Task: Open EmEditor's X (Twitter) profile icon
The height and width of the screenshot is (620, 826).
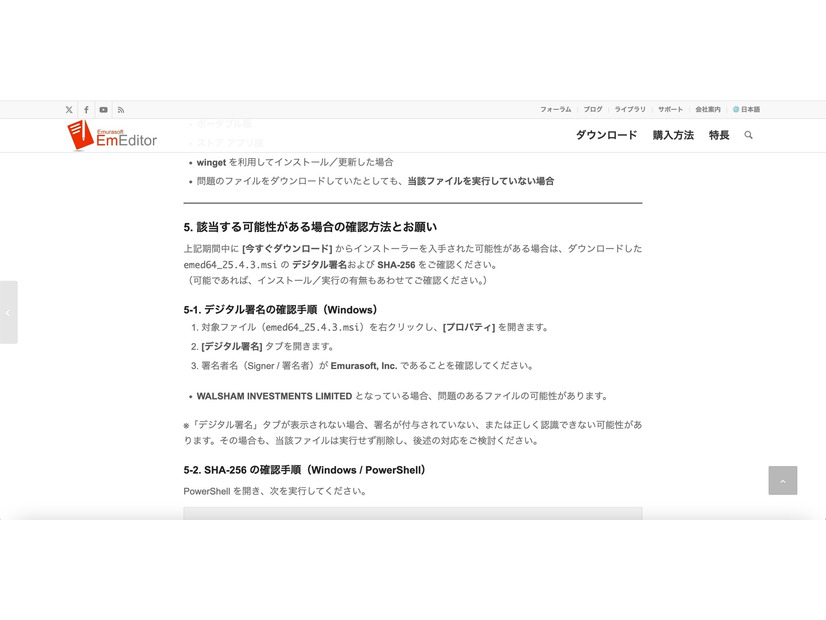Action: tap(69, 110)
